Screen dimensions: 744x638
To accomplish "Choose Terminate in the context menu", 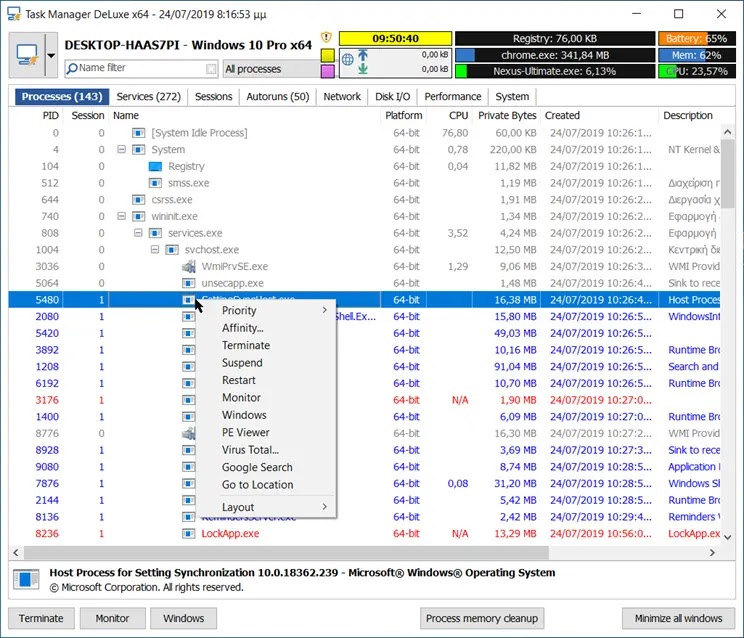I will [267, 345].
